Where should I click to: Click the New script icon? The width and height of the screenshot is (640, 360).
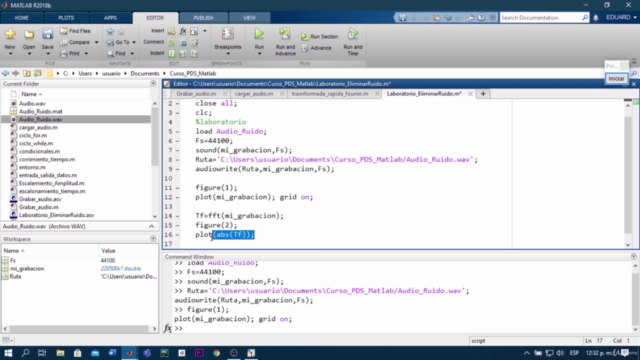click(x=10, y=34)
